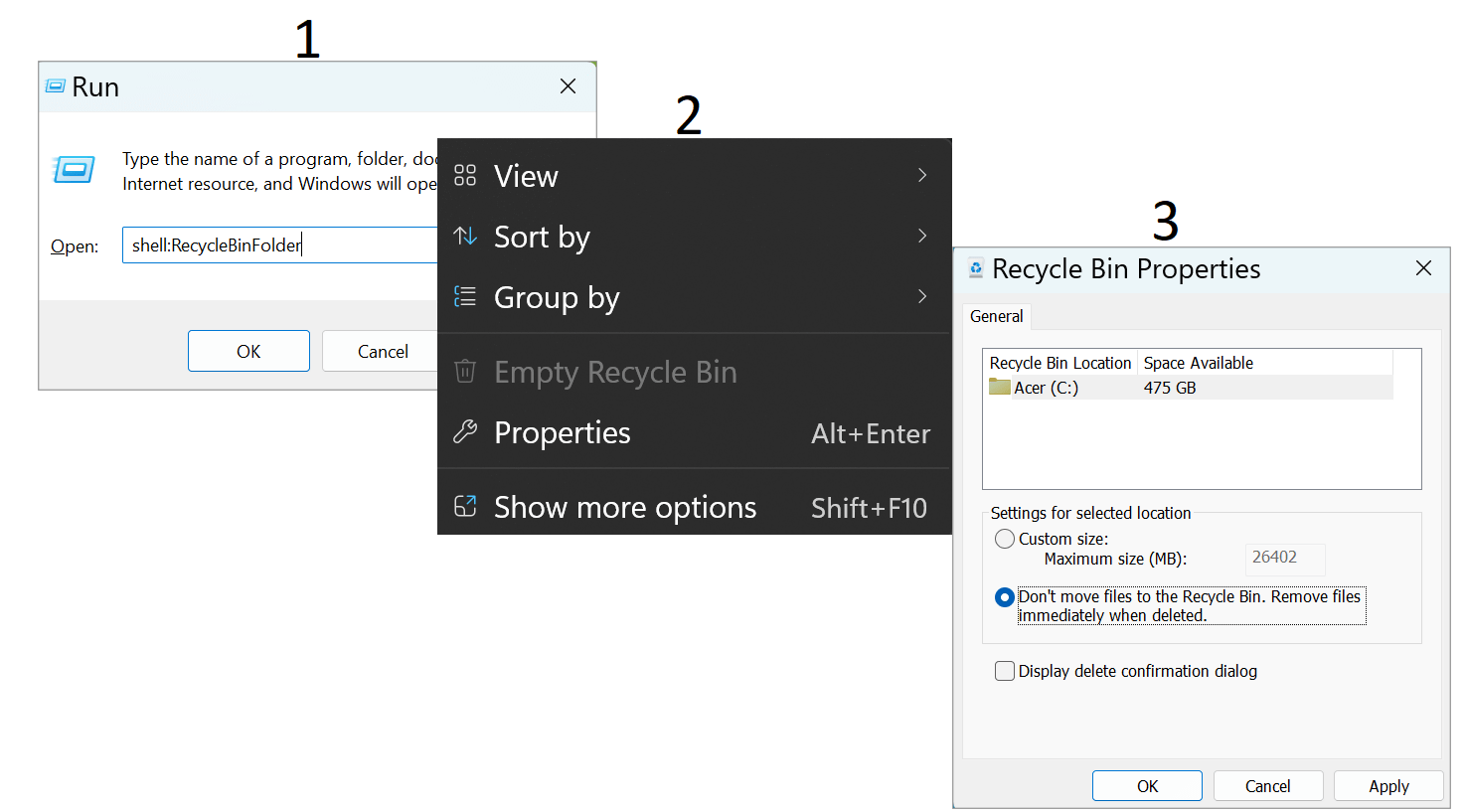This screenshot has height=812, width=1465.
Task: Select the Custom size radio button
Action: coord(1005,539)
